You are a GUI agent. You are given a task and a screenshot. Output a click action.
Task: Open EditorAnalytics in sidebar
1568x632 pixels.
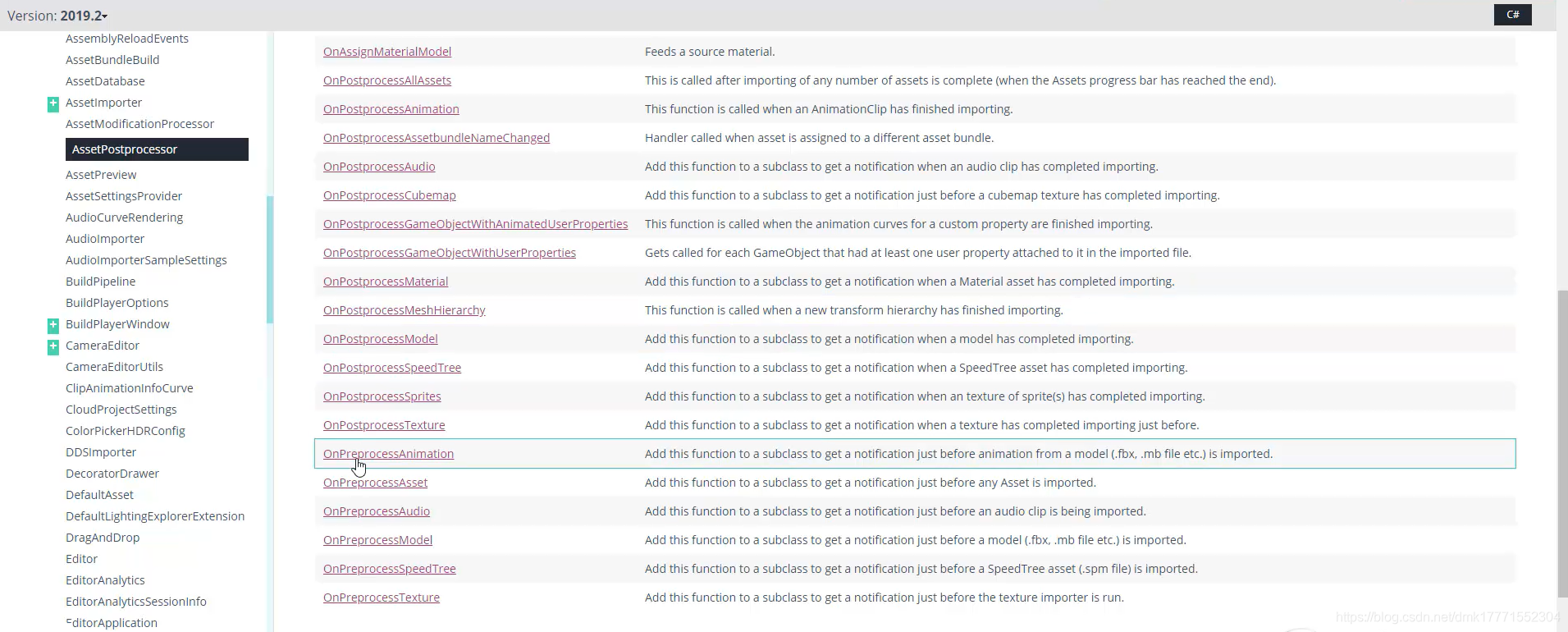pos(105,580)
